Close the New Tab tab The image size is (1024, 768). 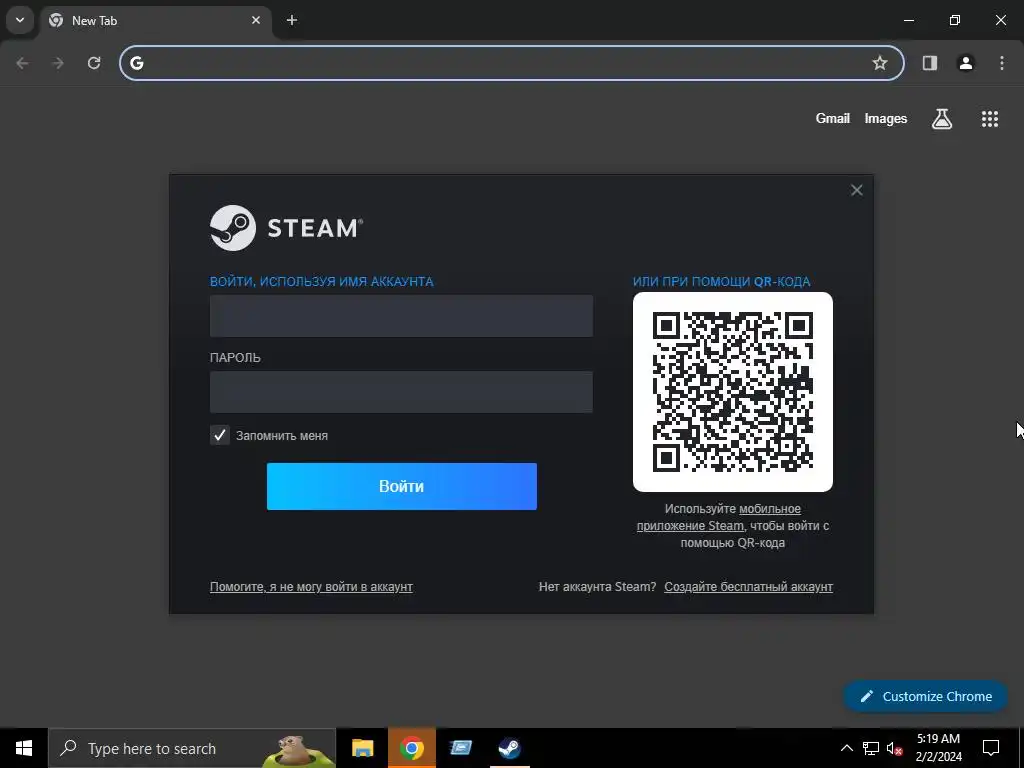coord(256,20)
